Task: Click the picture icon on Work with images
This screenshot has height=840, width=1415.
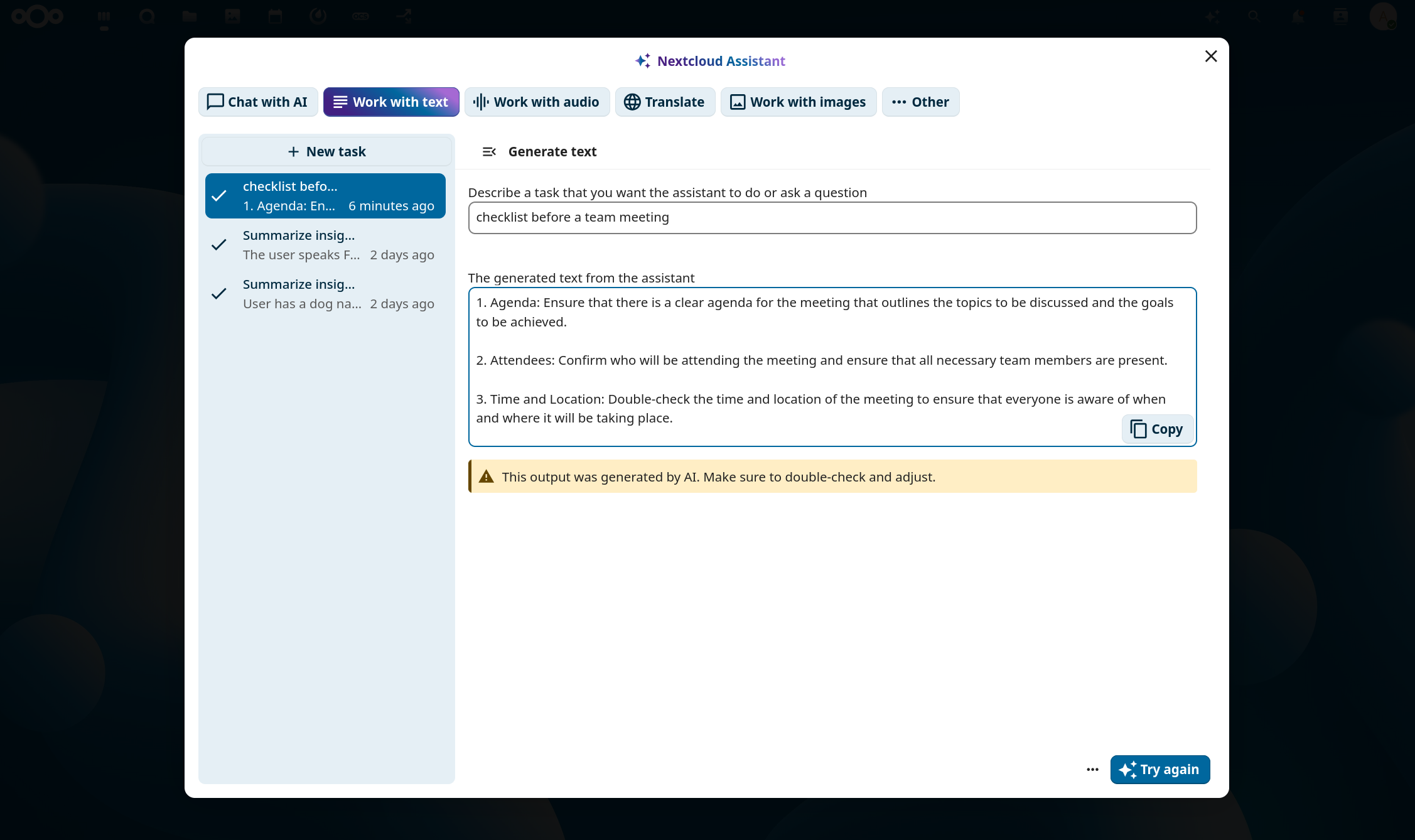Action: [738, 102]
